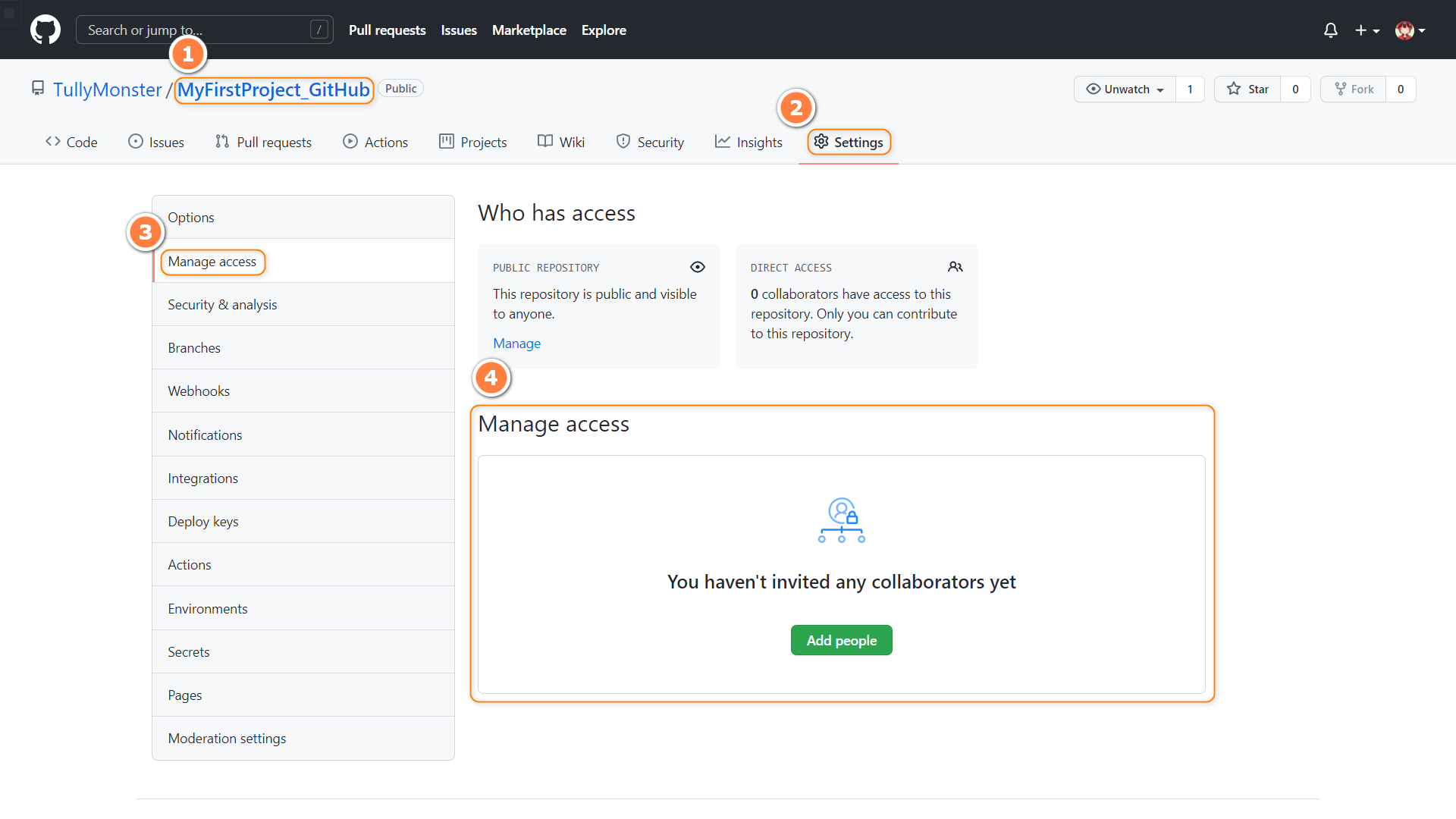Open Moderation settings

pyautogui.click(x=303, y=738)
